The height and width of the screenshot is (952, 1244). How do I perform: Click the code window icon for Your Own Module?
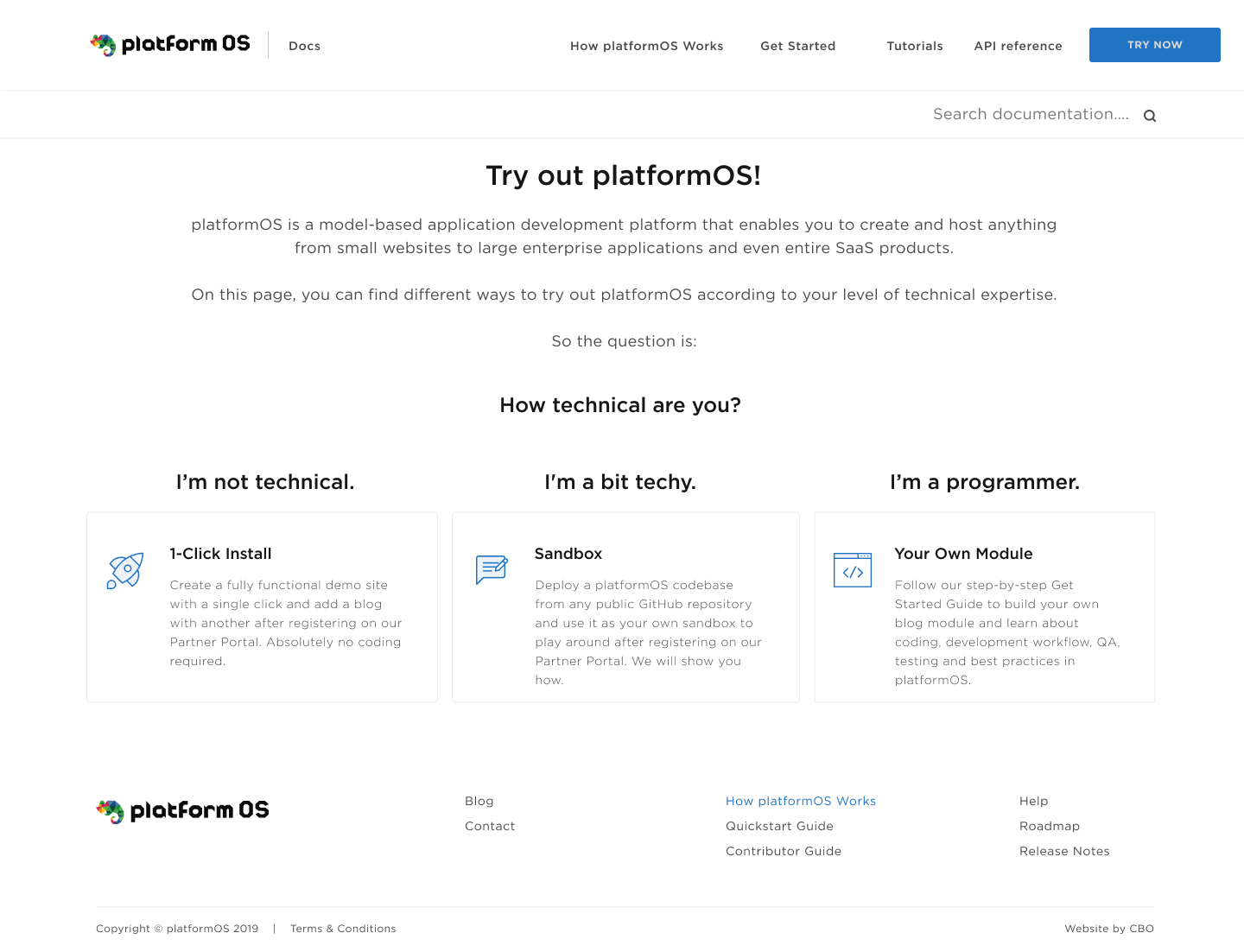[853, 570]
